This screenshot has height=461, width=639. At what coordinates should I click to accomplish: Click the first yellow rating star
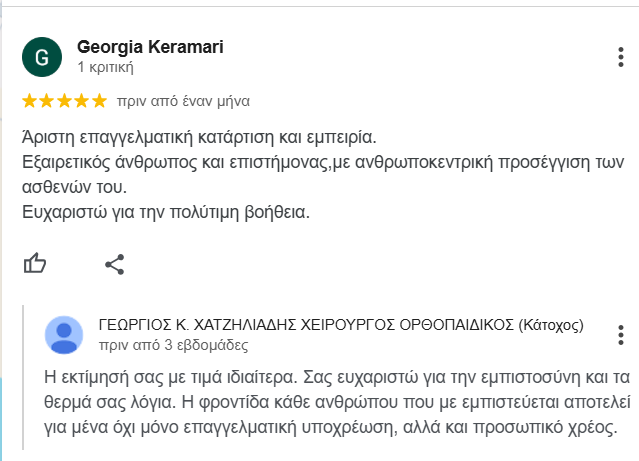point(29,101)
